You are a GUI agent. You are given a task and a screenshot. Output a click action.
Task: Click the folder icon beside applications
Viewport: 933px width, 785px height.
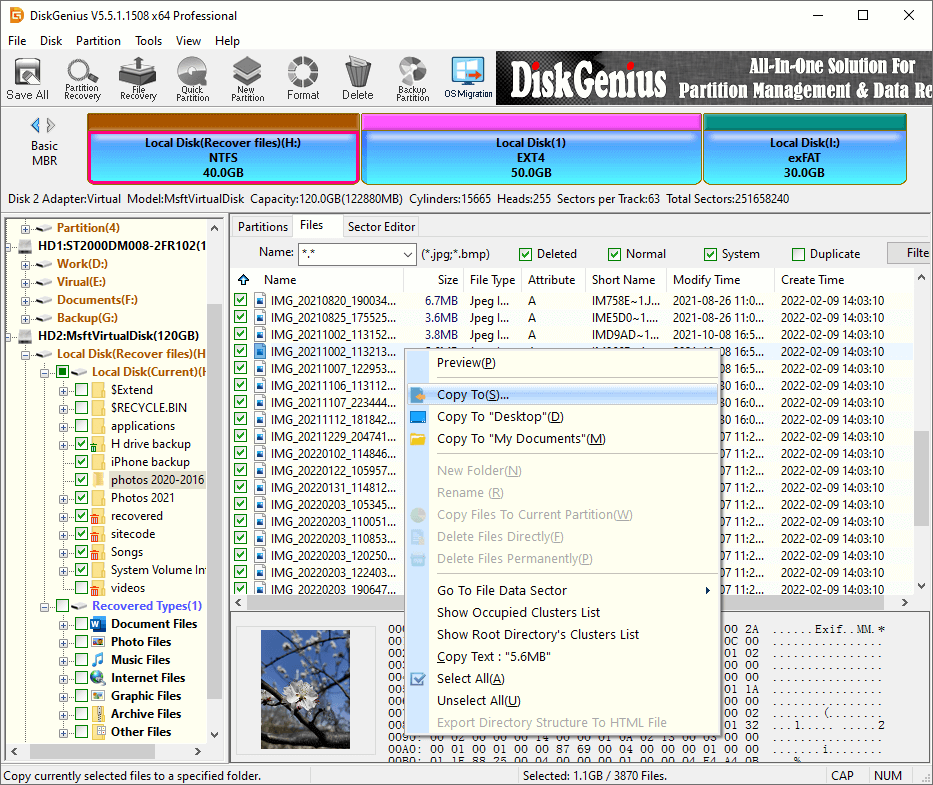click(x=99, y=426)
